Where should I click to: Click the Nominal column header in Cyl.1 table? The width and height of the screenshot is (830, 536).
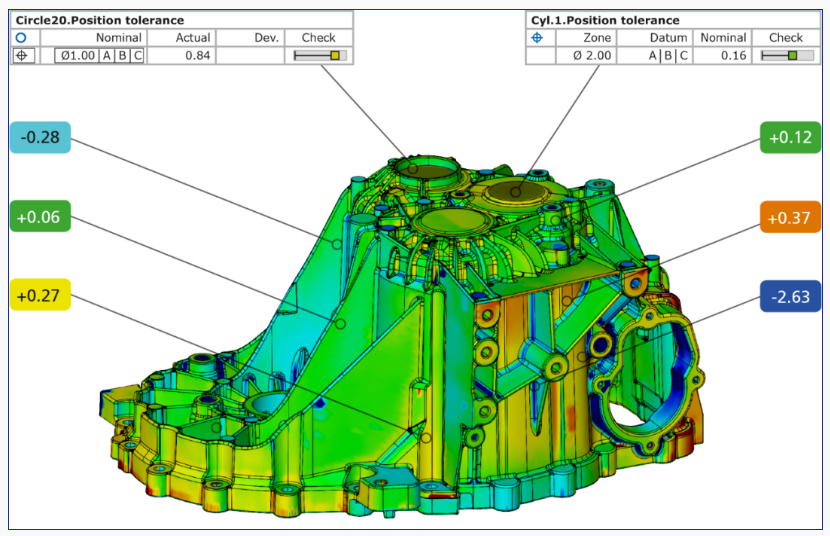(x=723, y=38)
